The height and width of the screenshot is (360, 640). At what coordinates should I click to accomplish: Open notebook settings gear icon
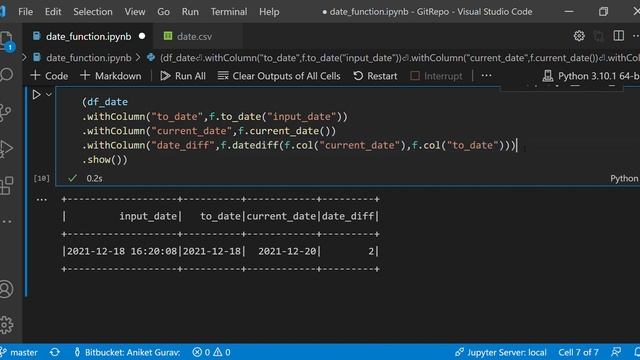[x=579, y=36]
